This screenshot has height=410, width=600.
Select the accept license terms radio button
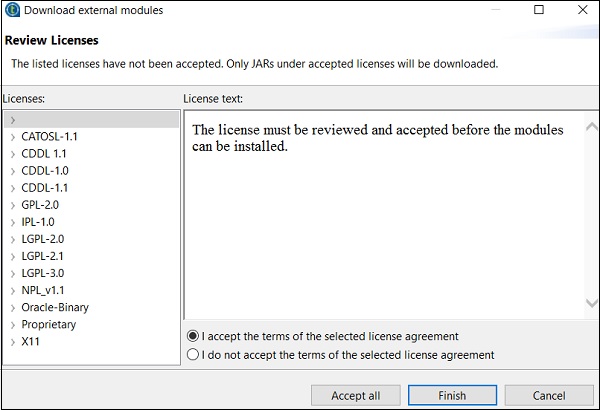coord(193,336)
